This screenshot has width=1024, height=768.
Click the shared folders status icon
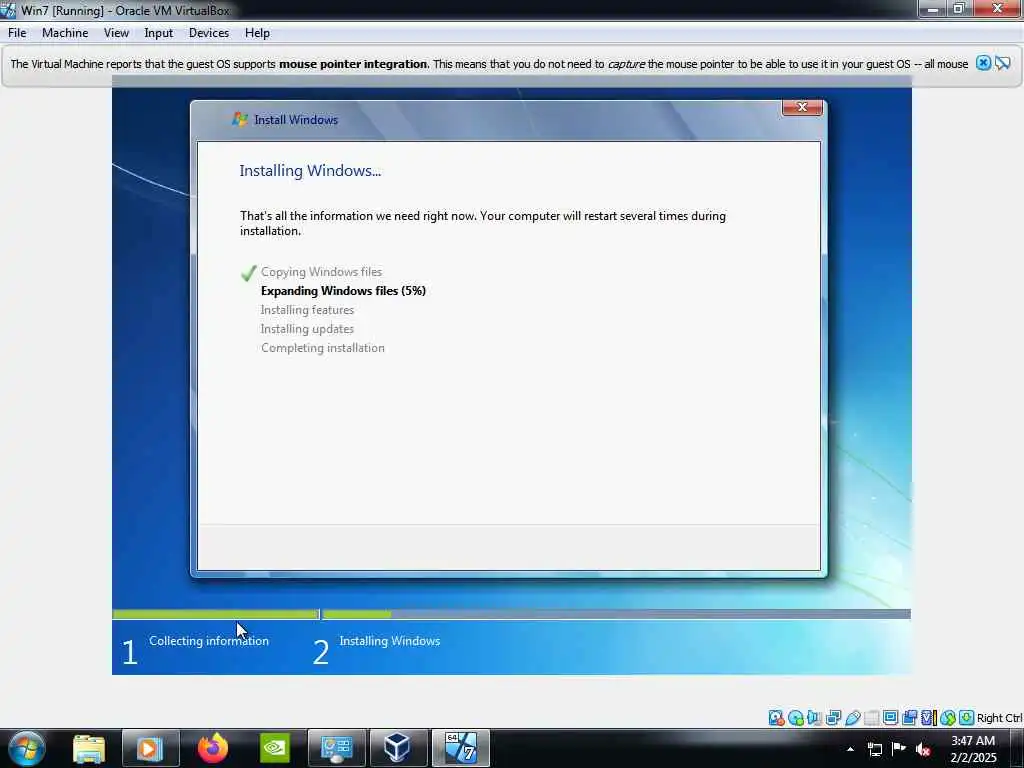tap(871, 718)
